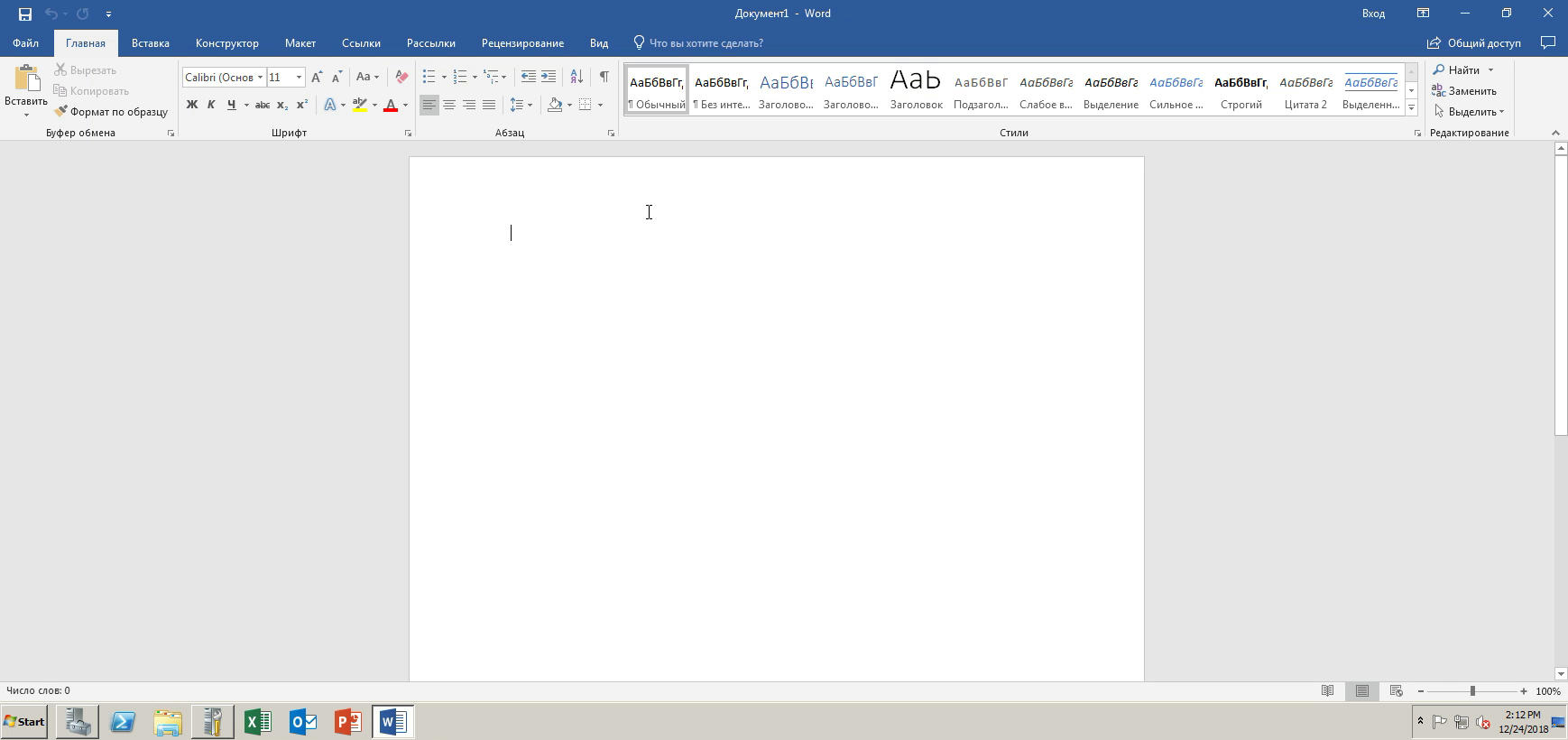Viewport: 1568px width, 740px height.
Task: Expand the Найти (Find) dropdown arrow
Action: [1490, 70]
